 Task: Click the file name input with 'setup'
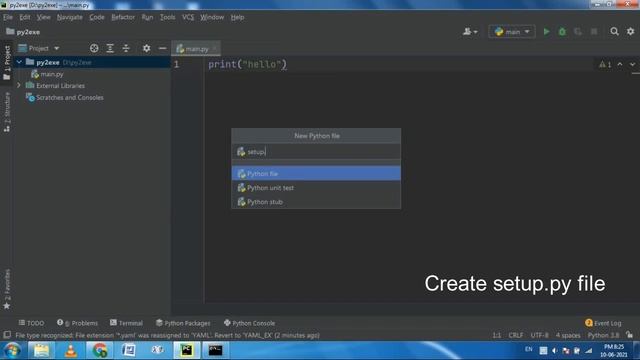316,152
